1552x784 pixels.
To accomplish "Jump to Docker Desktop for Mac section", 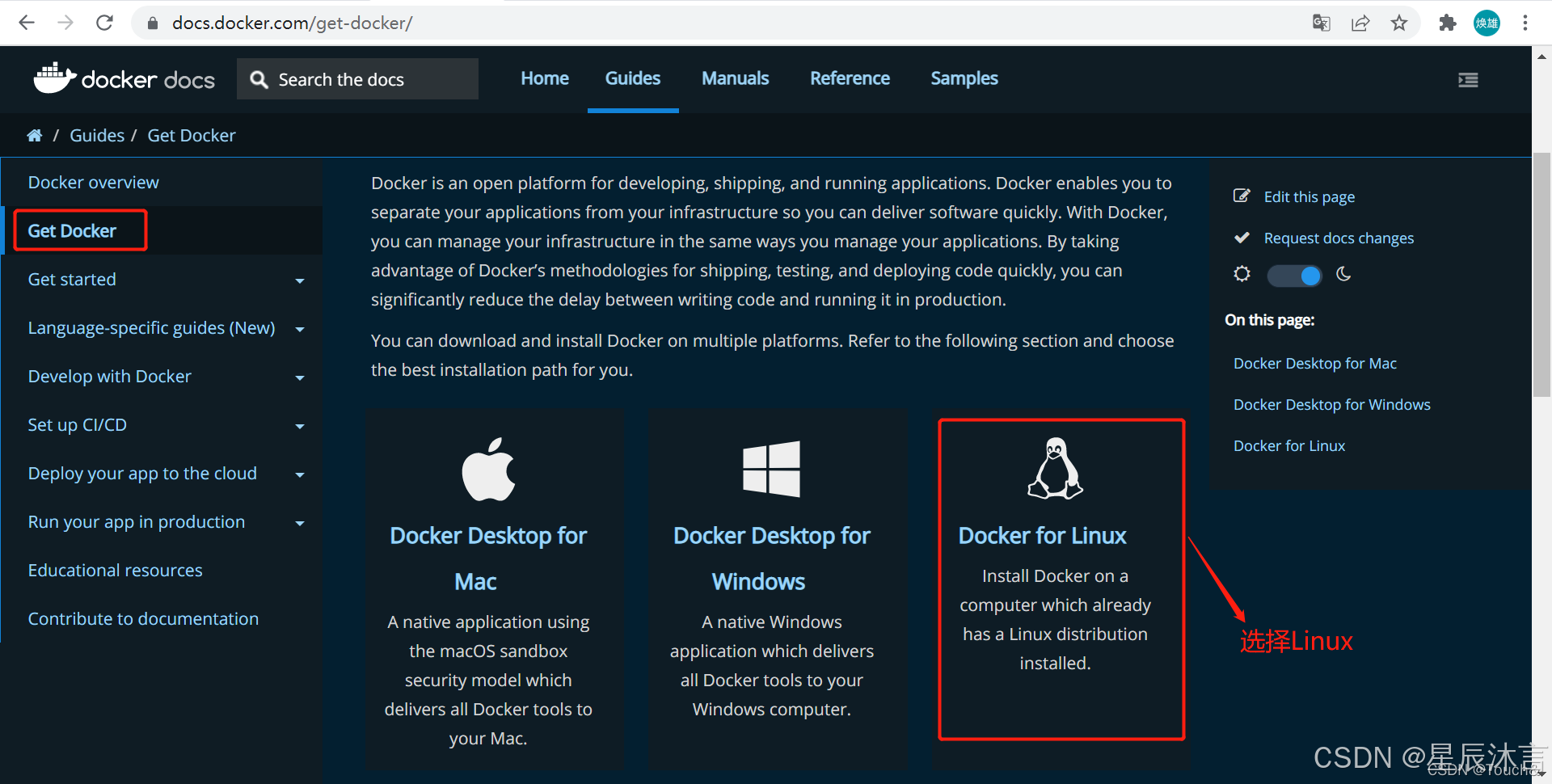I will [x=1314, y=363].
